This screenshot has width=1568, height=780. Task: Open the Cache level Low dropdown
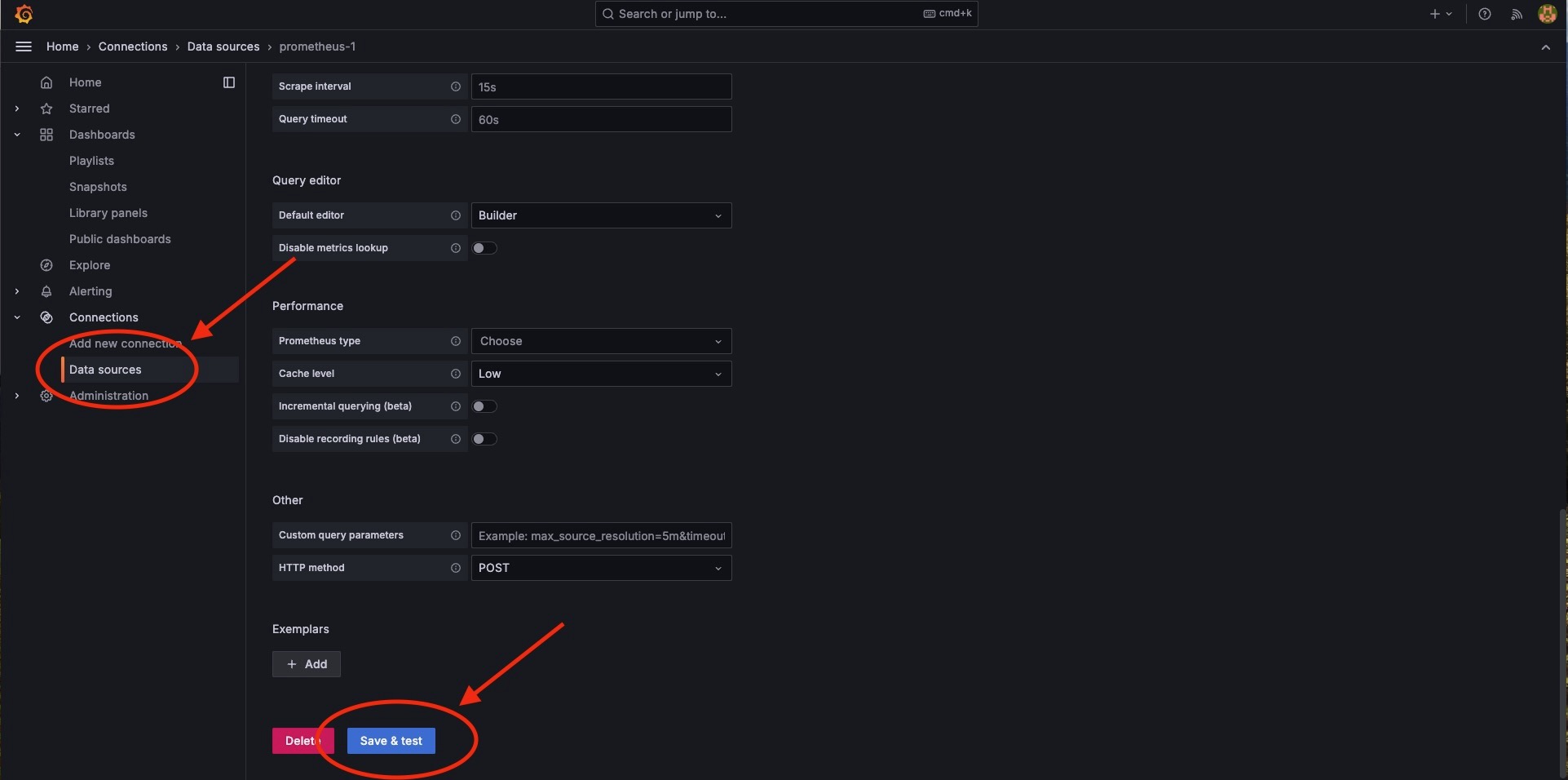(x=601, y=374)
